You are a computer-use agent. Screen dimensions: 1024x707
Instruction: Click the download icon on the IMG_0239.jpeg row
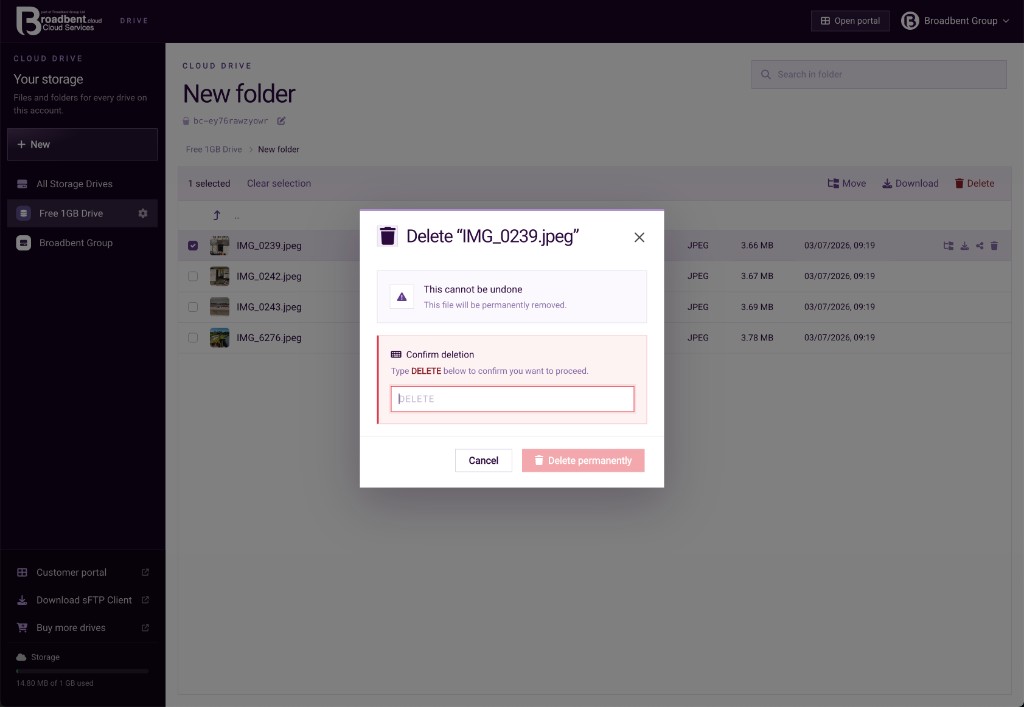[965, 246]
